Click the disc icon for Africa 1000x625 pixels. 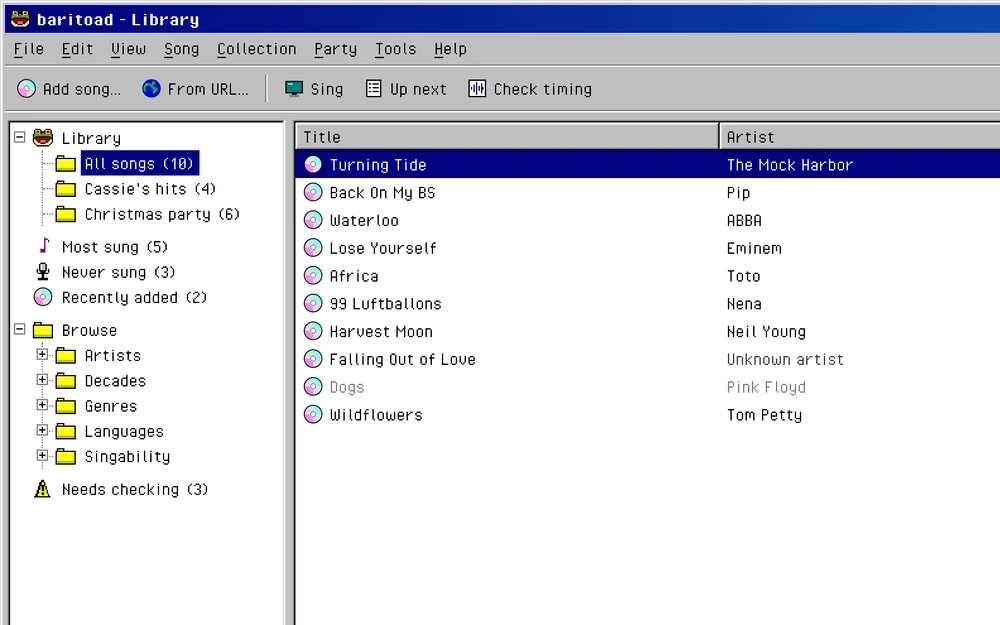click(x=313, y=276)
